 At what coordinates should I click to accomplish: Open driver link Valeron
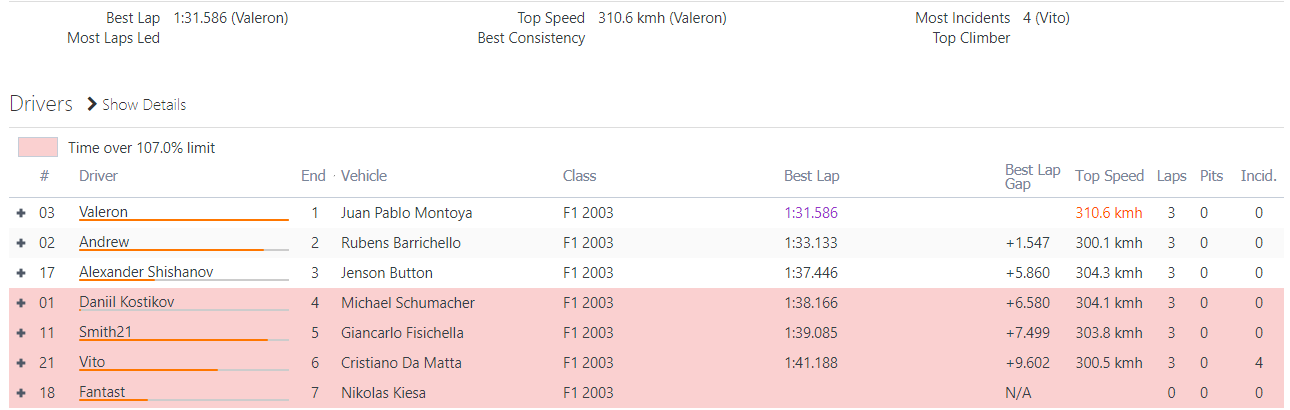click(103, 212)
